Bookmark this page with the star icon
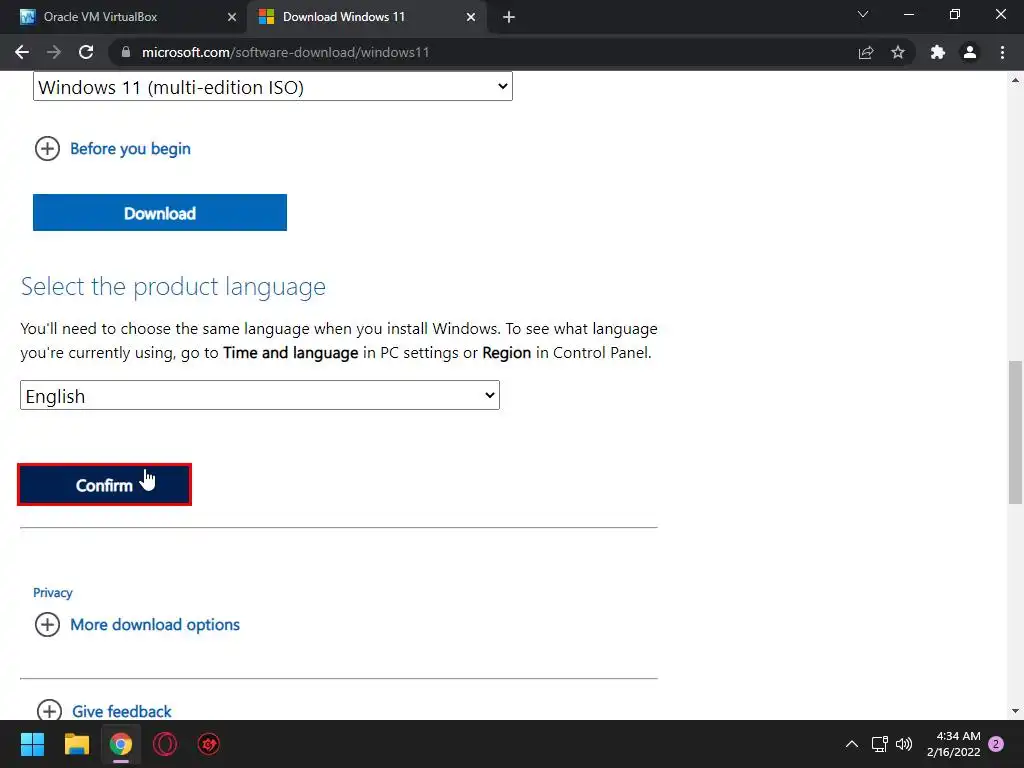This screenshot has width=1024, height=768. pos(898,52)
